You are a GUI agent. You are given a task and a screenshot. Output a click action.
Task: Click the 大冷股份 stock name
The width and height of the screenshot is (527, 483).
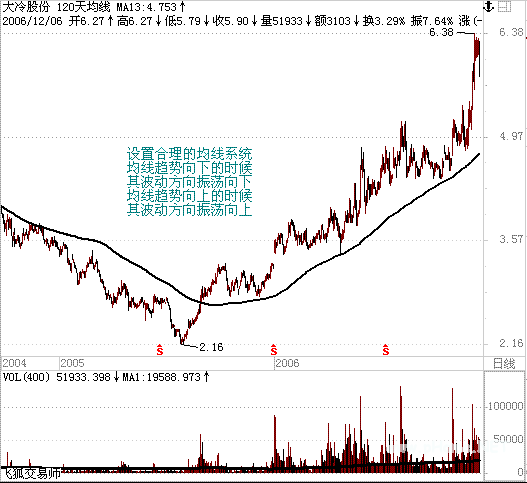[26, 7]
